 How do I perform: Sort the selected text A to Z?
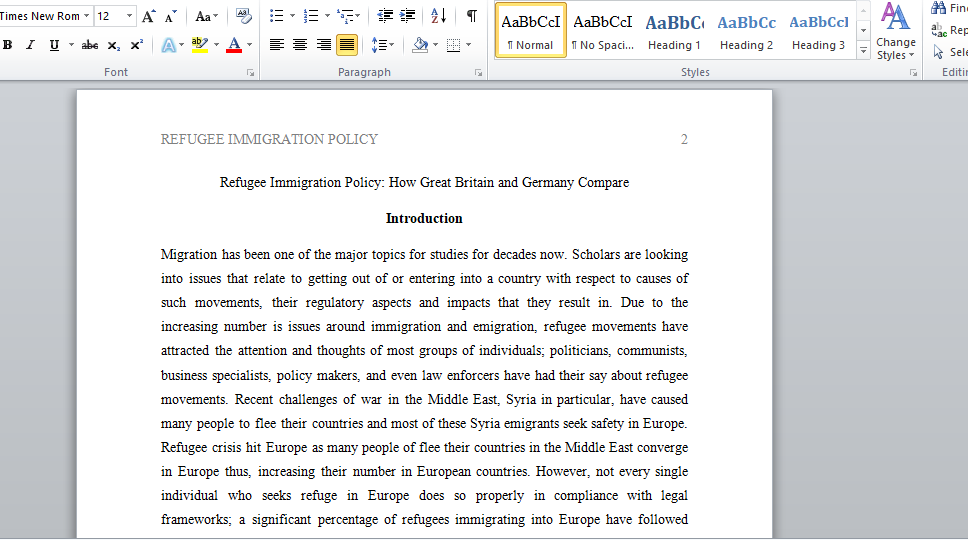438,16
